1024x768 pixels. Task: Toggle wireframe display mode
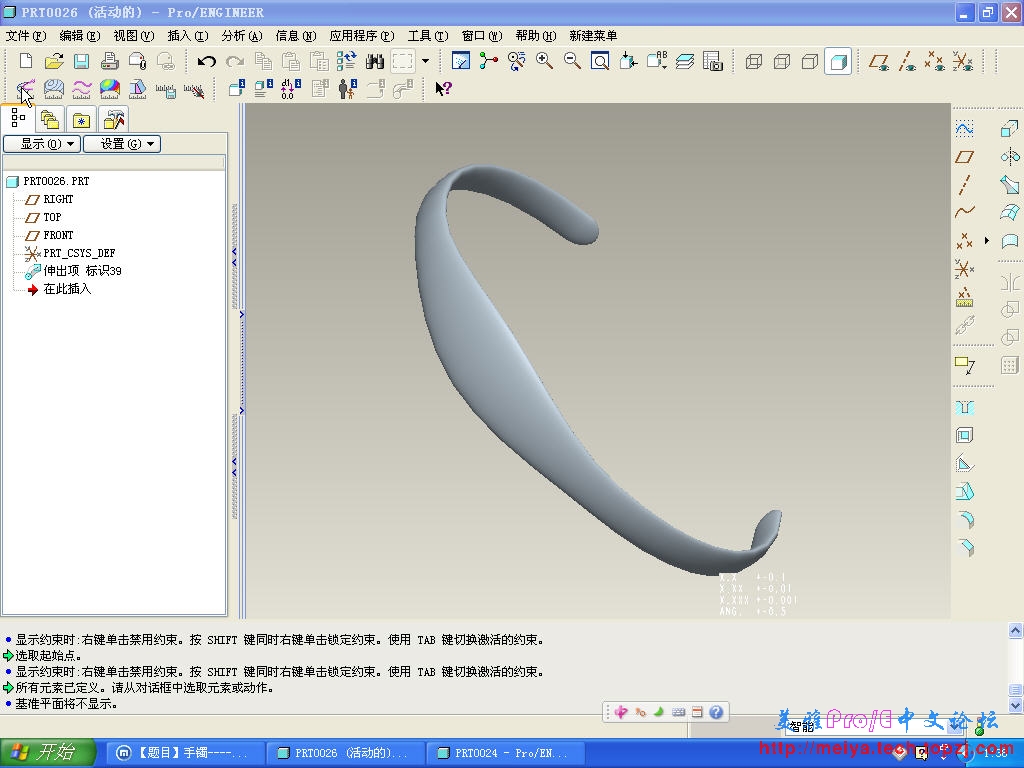pyautogui.click(x=754, y=62)
